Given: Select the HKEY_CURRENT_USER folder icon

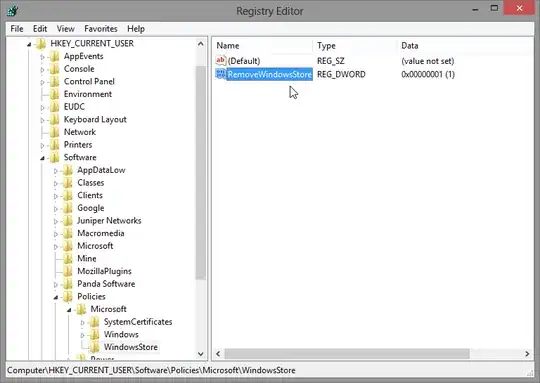Looking at the screenshot, I should 41,43.
